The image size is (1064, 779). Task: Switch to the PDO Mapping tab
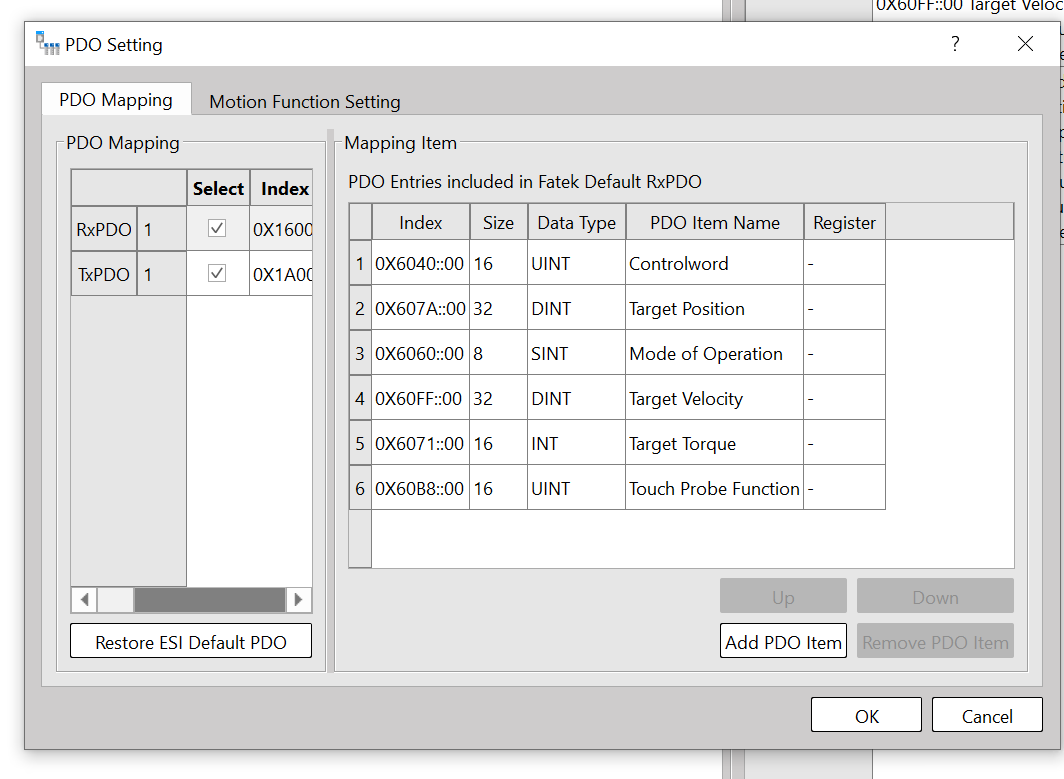coord(116,100)
